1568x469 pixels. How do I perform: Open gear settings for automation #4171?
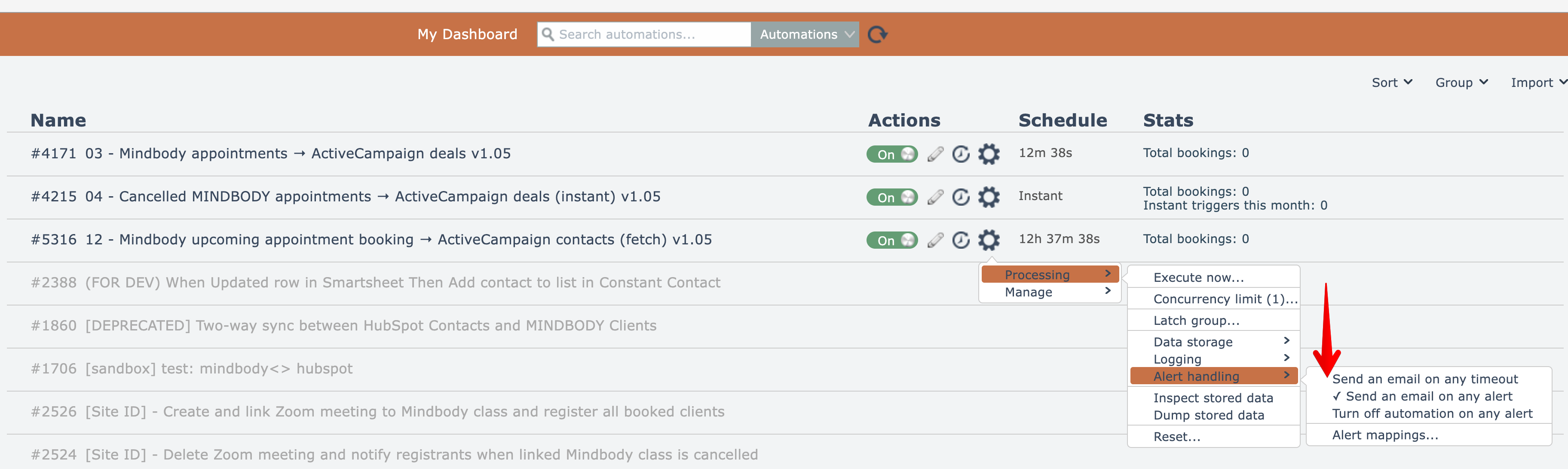(x=989, y=154)
